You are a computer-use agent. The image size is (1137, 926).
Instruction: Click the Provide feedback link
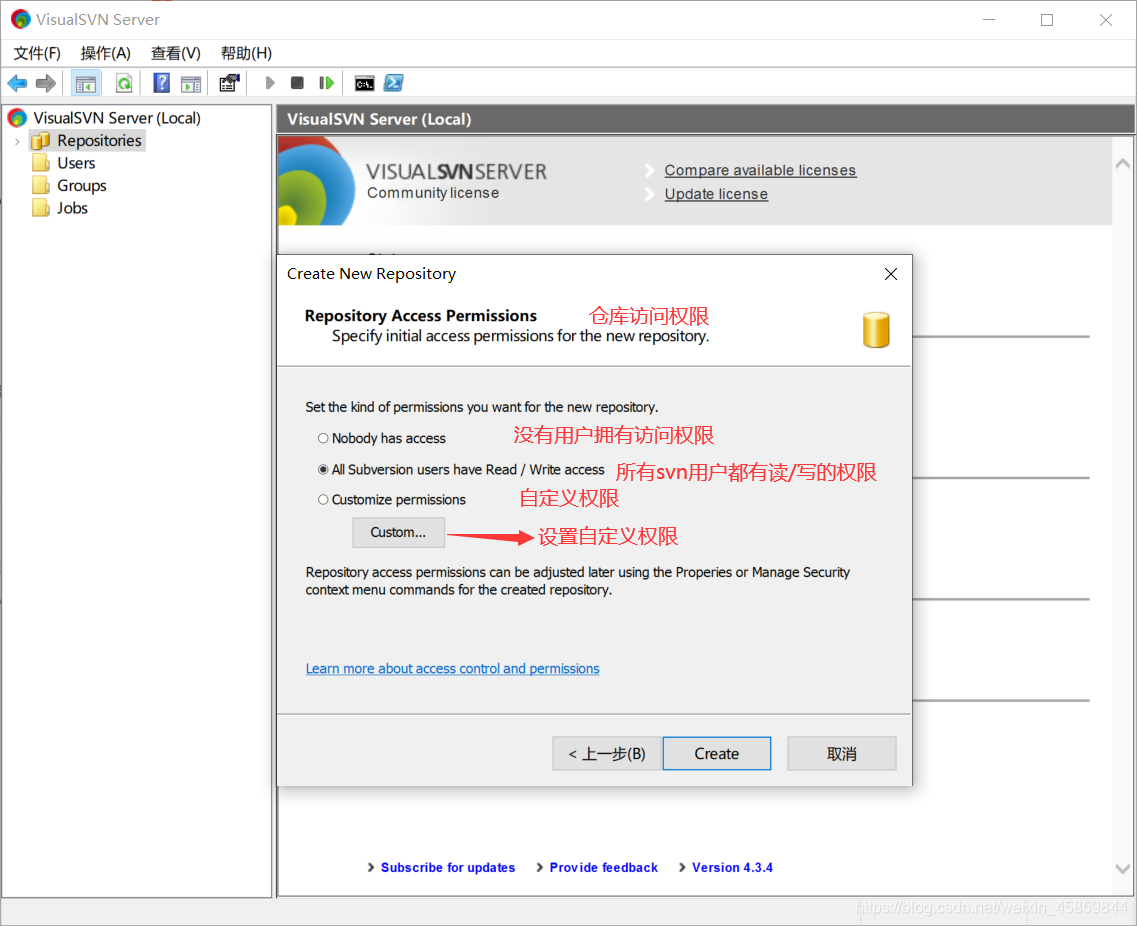pos(603,868)
